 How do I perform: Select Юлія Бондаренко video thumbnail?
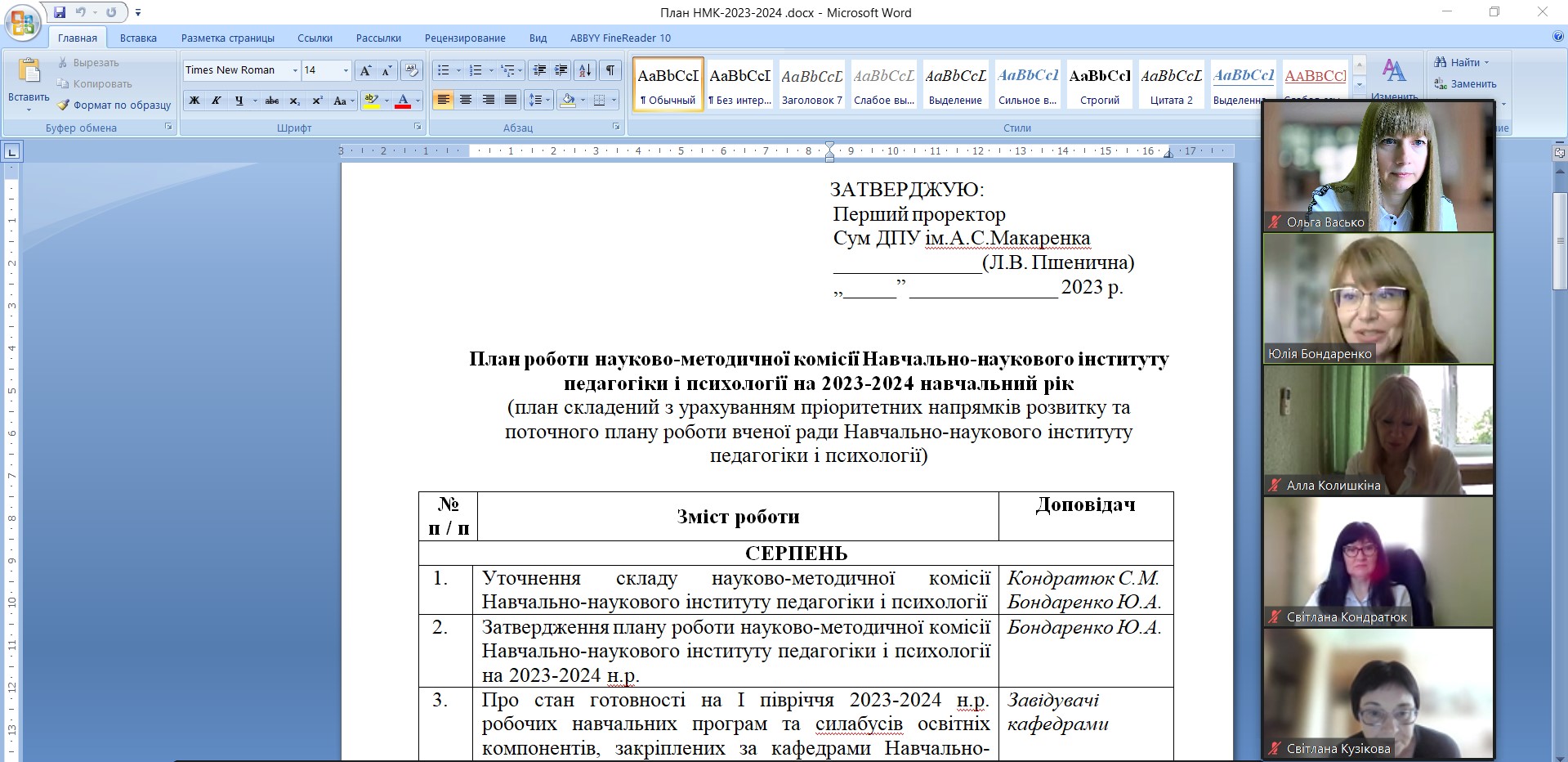[1378, 298]
